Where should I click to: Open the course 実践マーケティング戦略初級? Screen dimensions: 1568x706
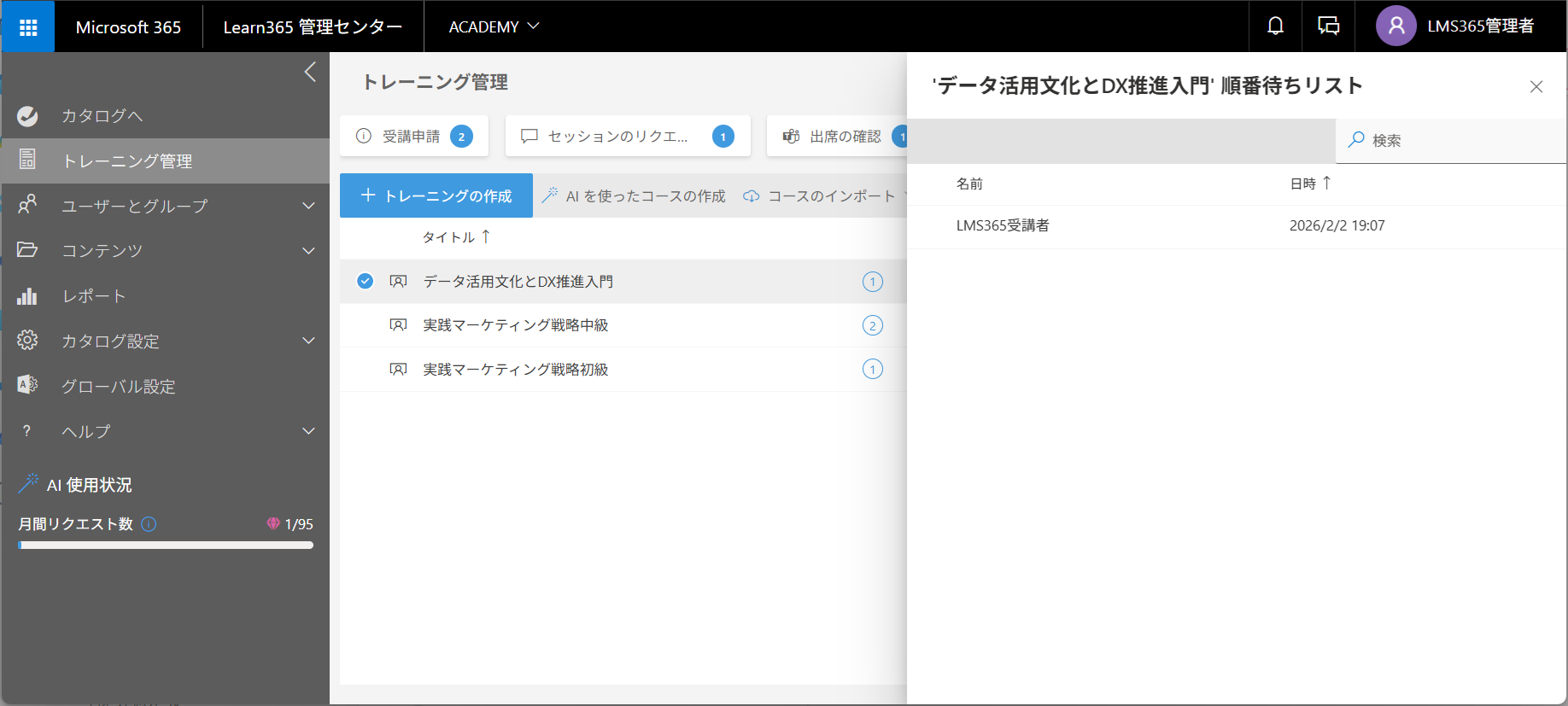point(516,369)
